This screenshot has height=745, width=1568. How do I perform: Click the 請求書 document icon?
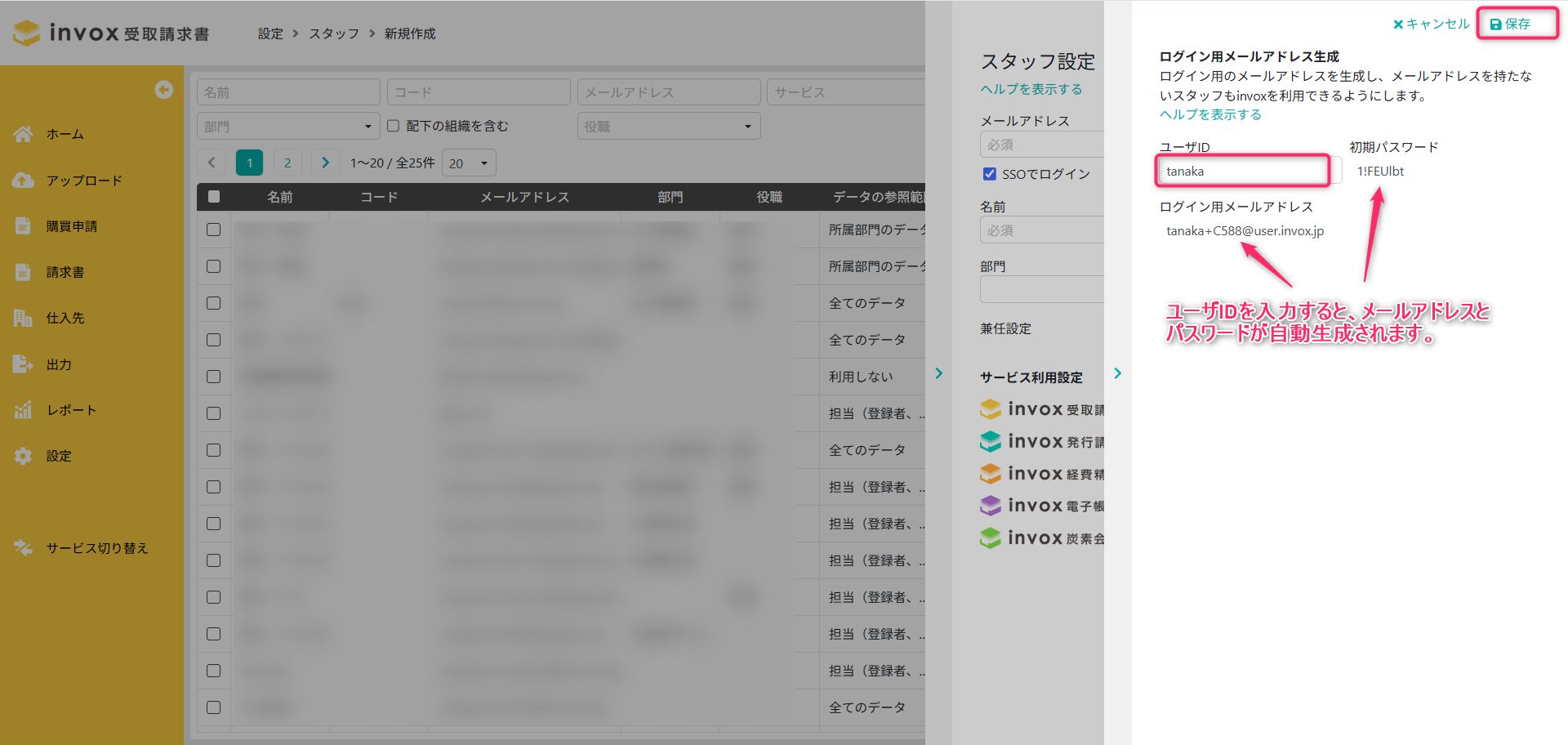(x=23, y=272)
